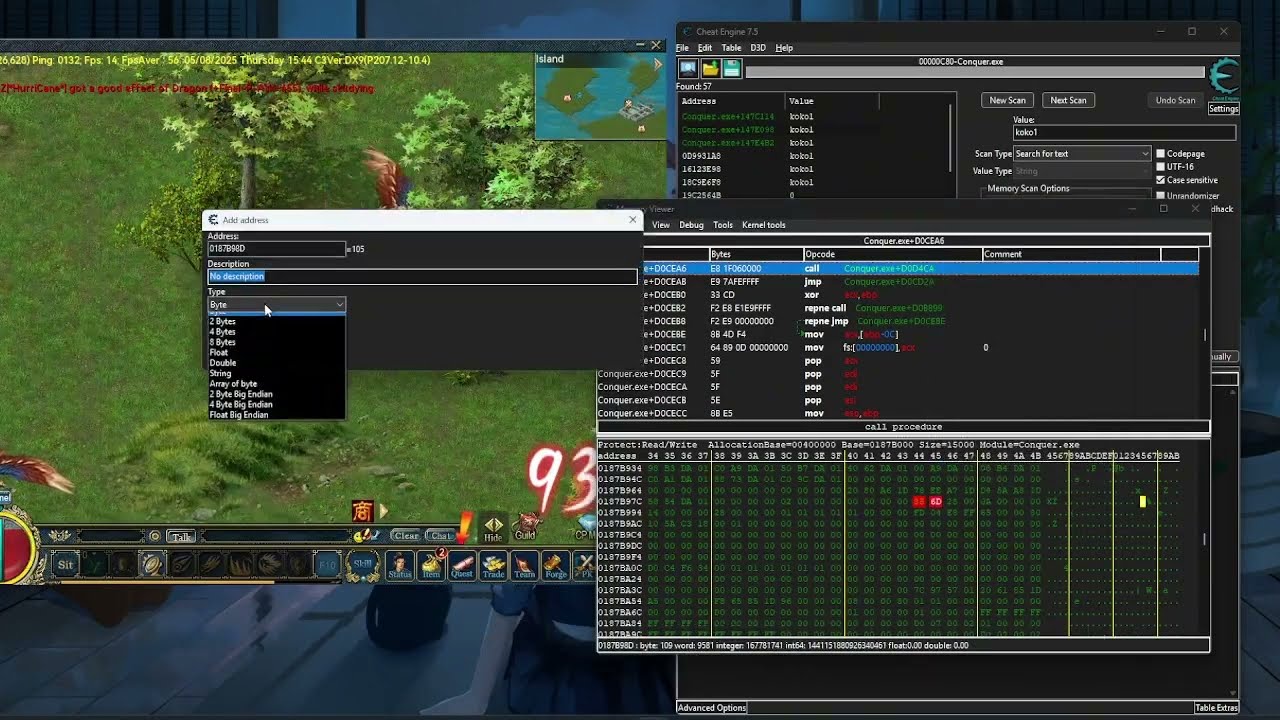Screen dimensions: 1280x720
Task: Open Kernel tools menu in Memory Viewer
Action: click(x=763, y=225)
